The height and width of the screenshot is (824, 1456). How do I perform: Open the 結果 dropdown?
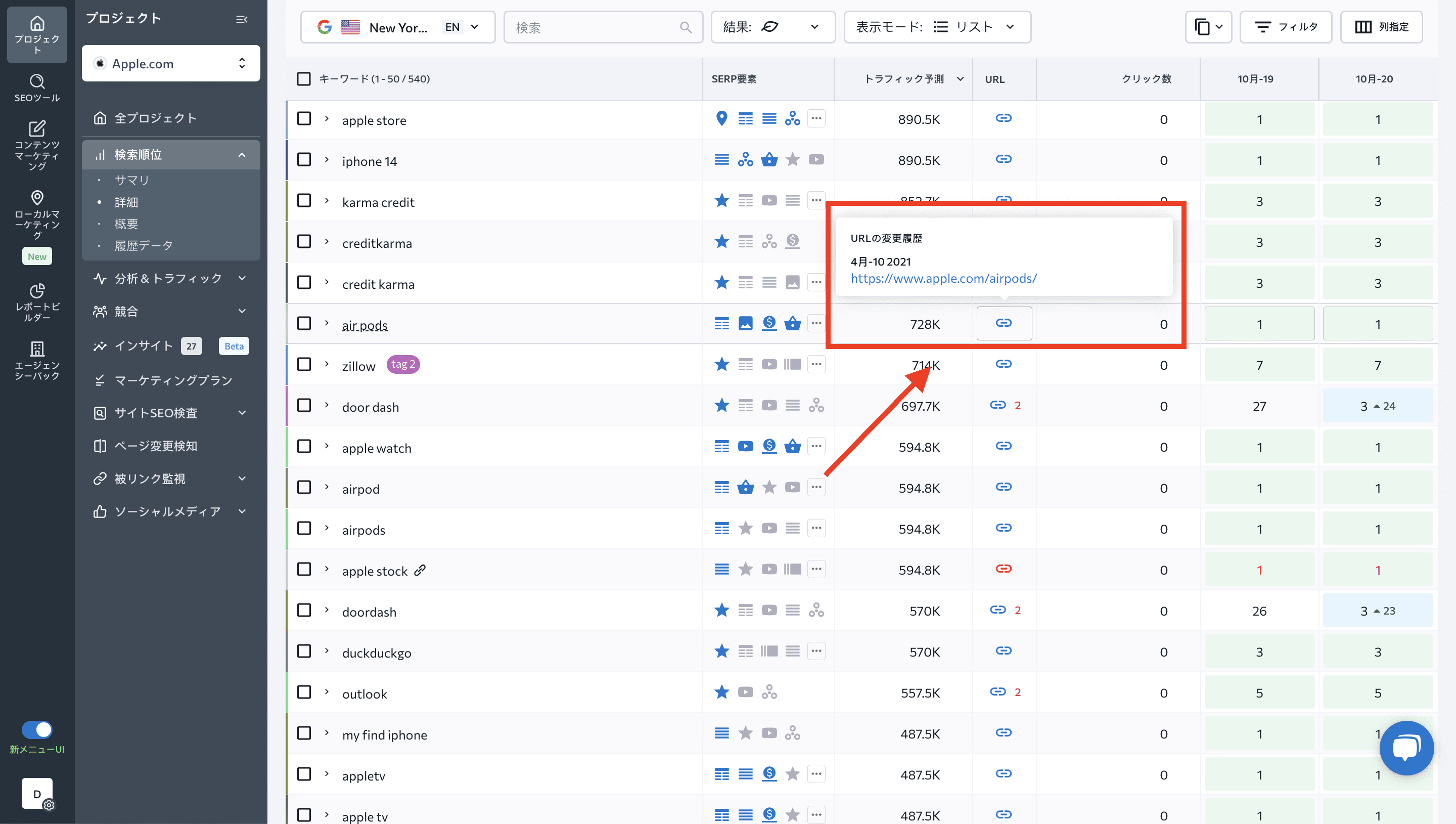(772, 27)
